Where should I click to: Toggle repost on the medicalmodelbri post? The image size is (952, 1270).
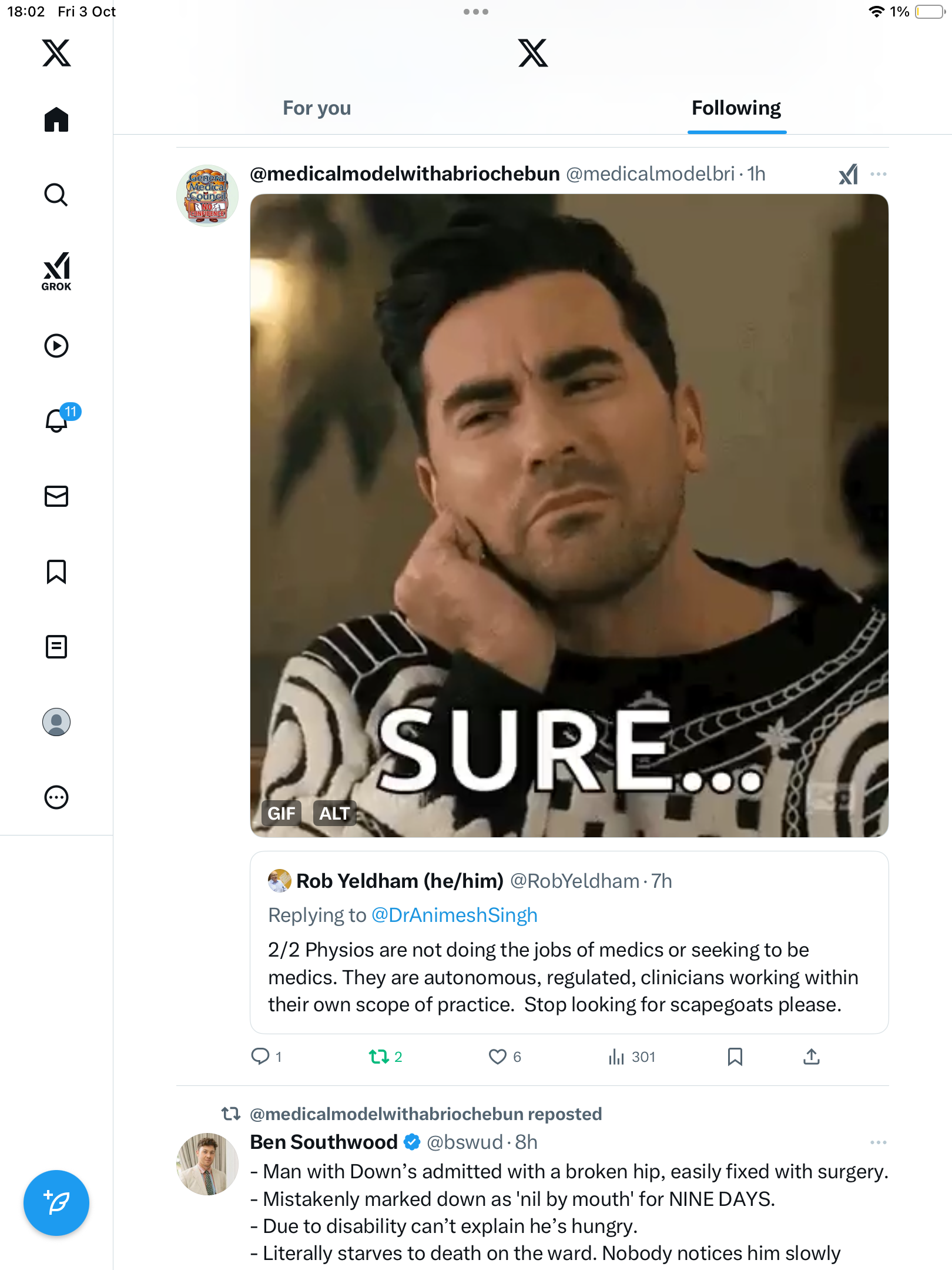coord(379,1057)
